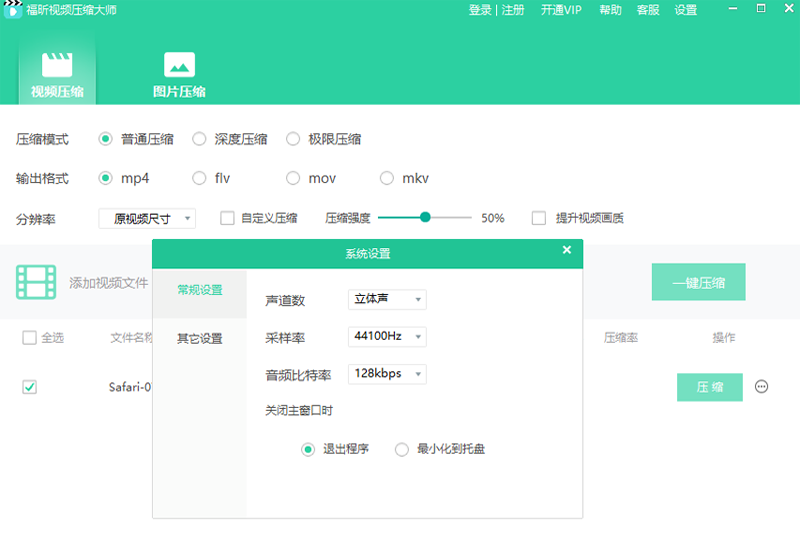This screenshot has height=533, width=800.
Task: Open the settings menu in title bar
Action: (686, 10)
